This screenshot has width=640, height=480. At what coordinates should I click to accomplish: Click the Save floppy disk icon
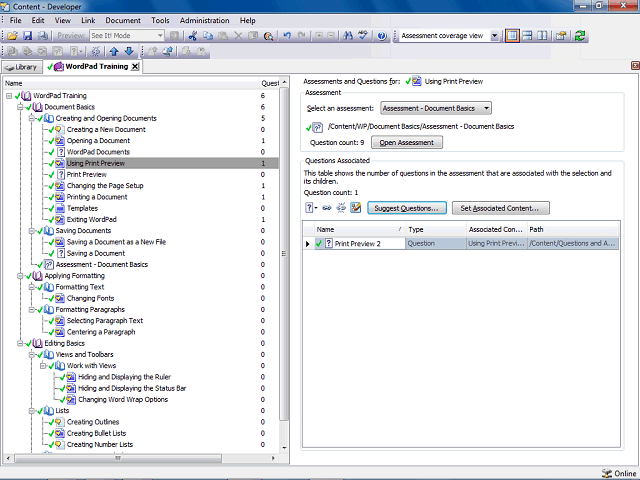pos(27,36)
